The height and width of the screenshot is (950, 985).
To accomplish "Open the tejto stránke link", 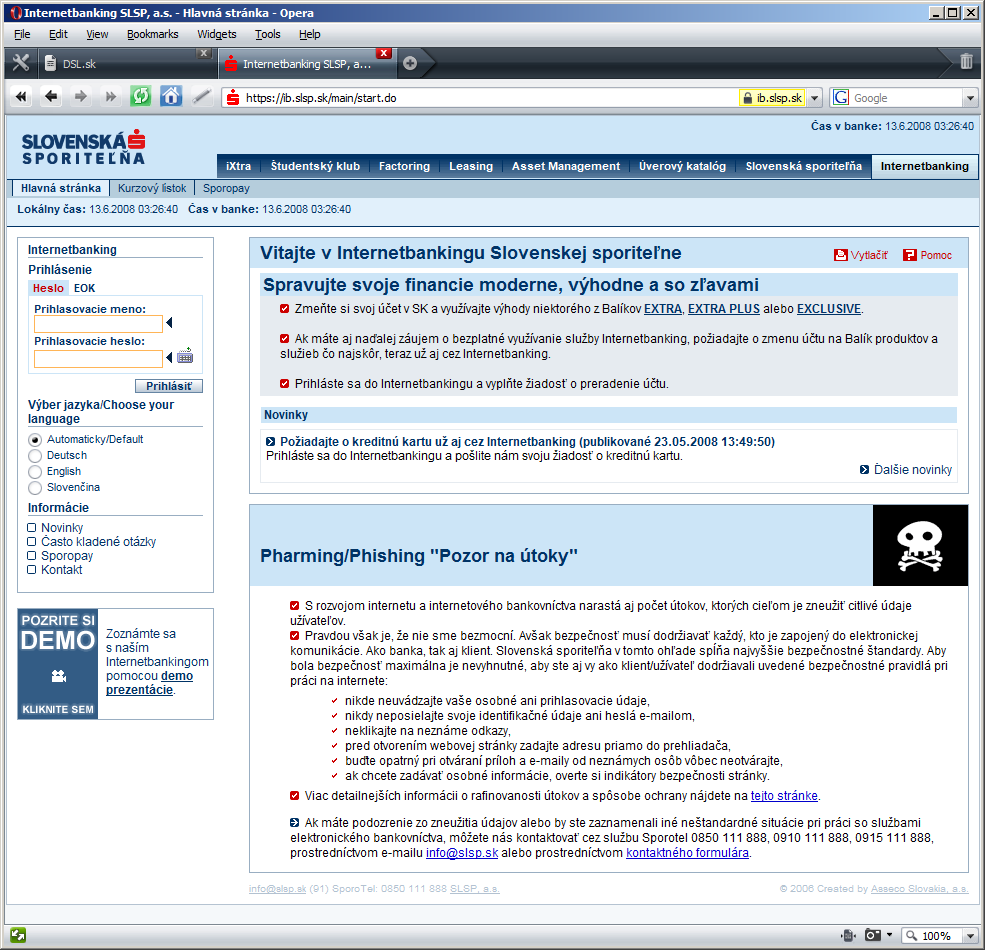I will (784, 795).
